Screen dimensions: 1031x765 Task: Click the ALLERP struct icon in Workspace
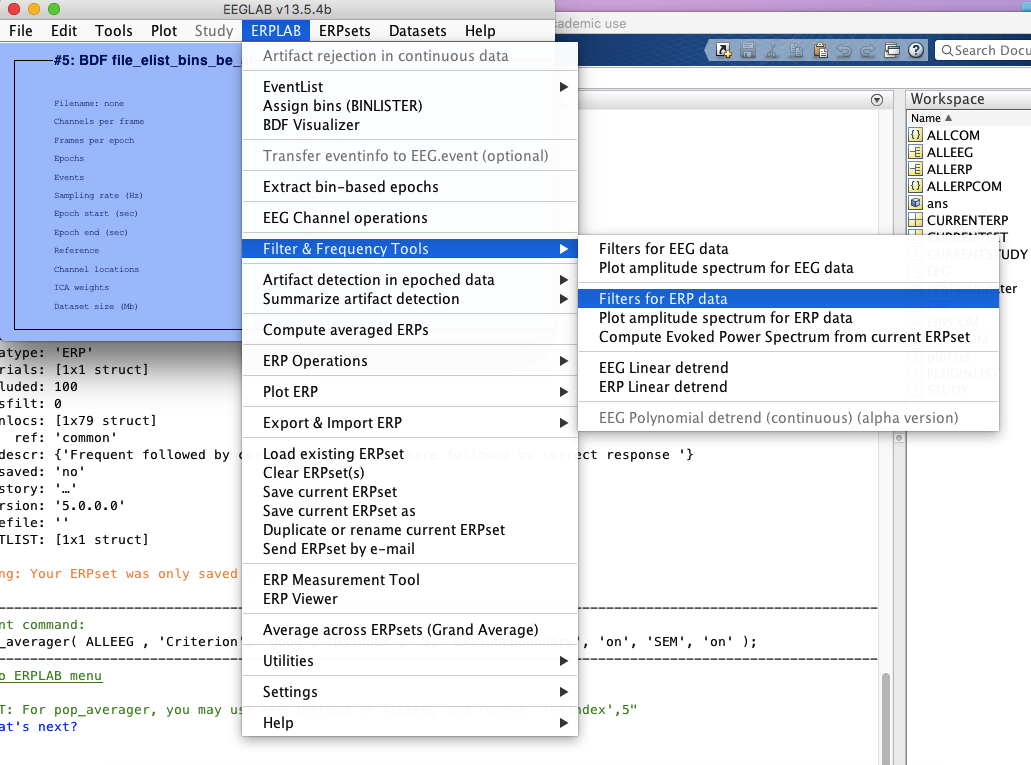(x=915, y=169)
